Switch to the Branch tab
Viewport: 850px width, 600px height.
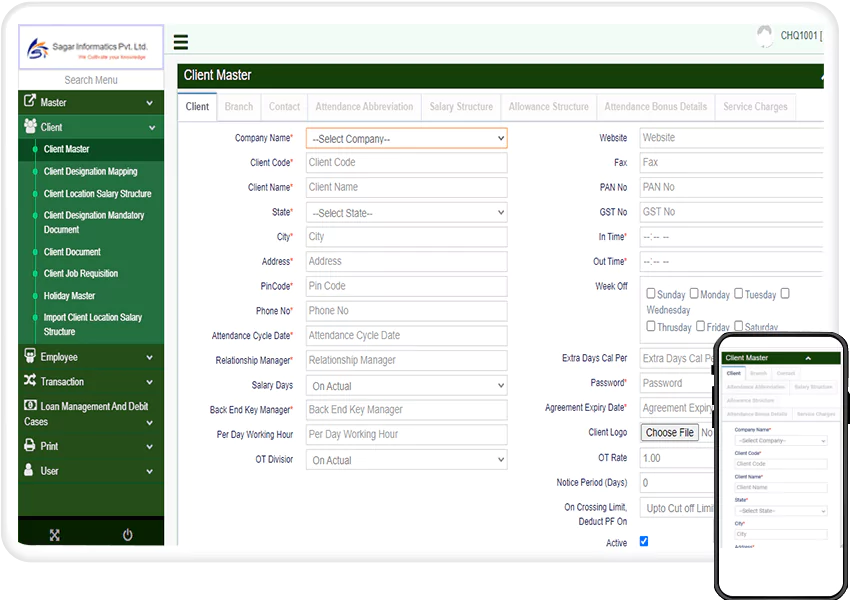click(239, 107)
